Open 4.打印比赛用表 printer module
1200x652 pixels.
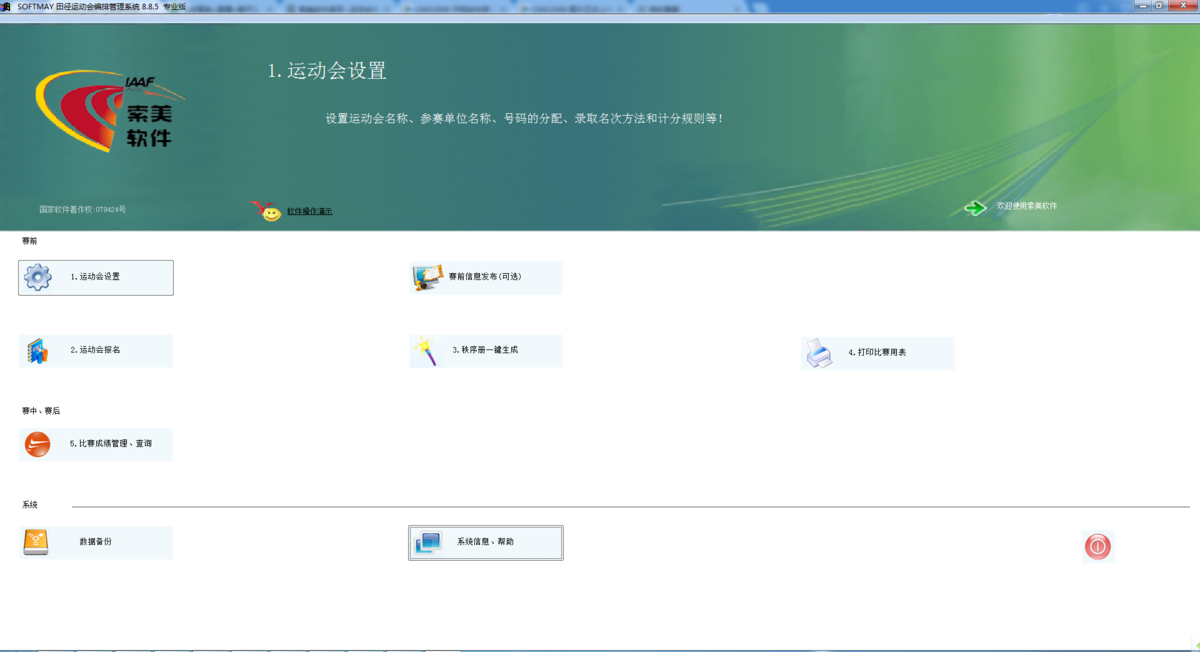[x=877, y=353]
